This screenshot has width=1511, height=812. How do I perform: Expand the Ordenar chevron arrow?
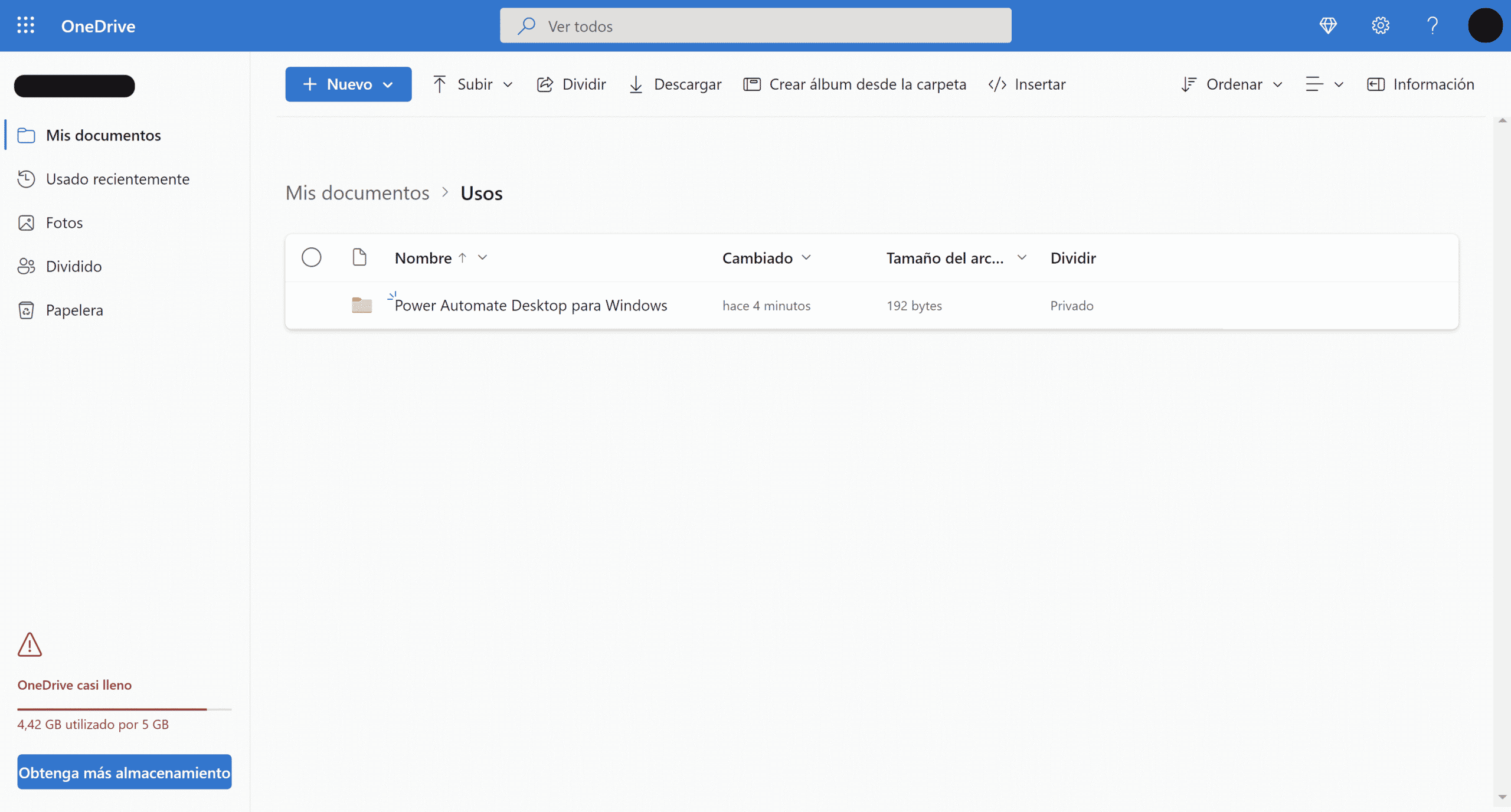1277,85
